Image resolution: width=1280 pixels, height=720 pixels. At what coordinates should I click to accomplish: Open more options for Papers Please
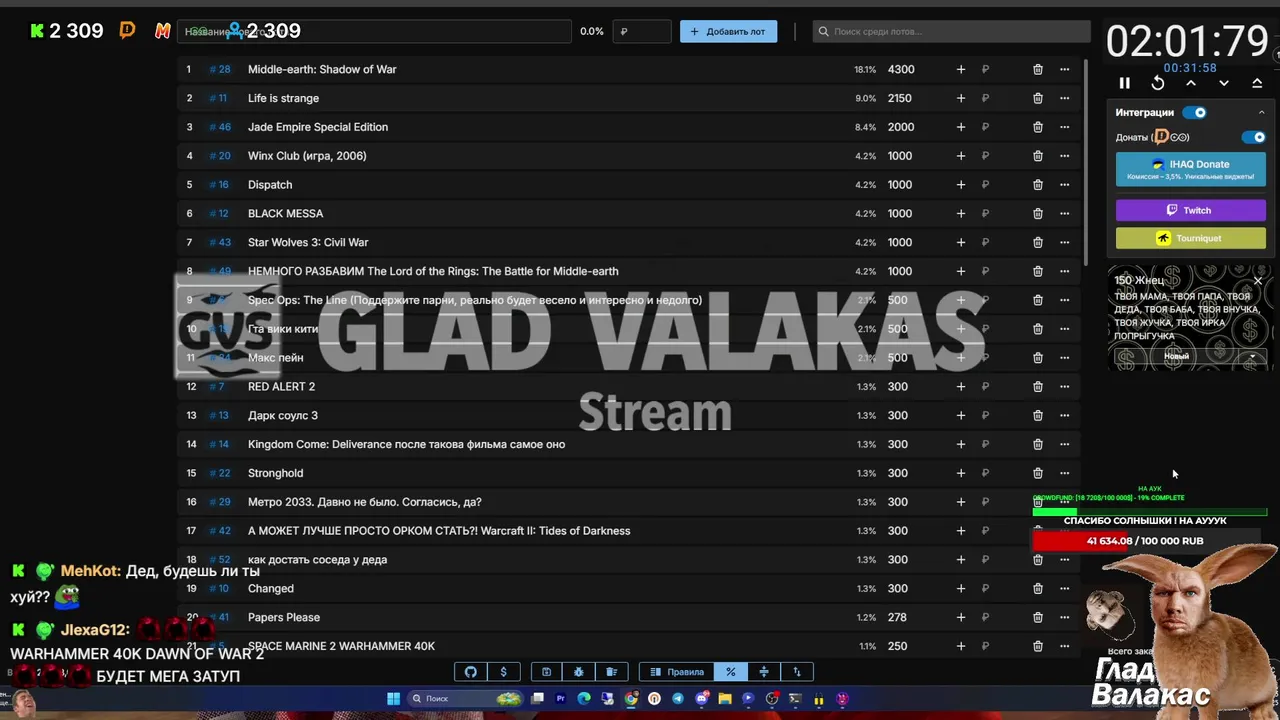coord(1064,617)
